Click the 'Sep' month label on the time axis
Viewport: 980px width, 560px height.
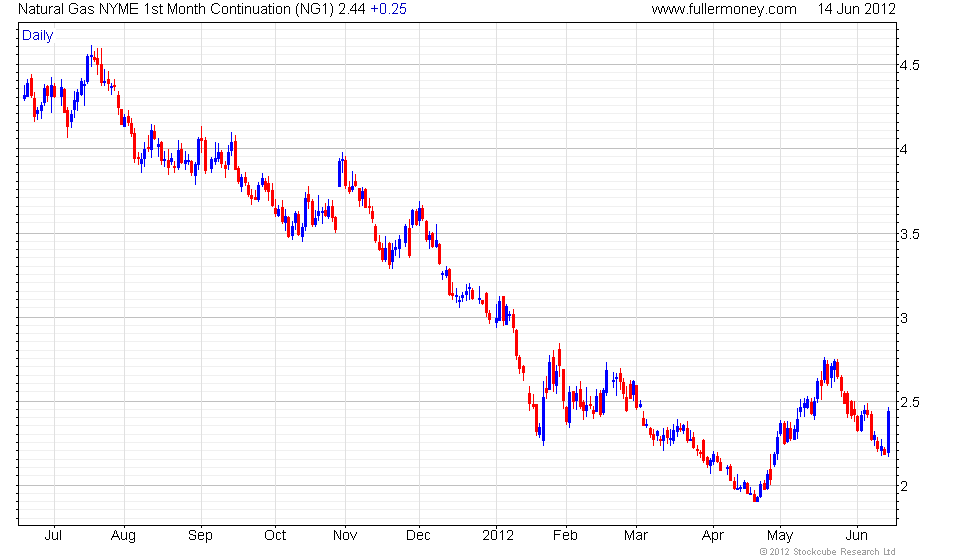[x=200, y=536]
